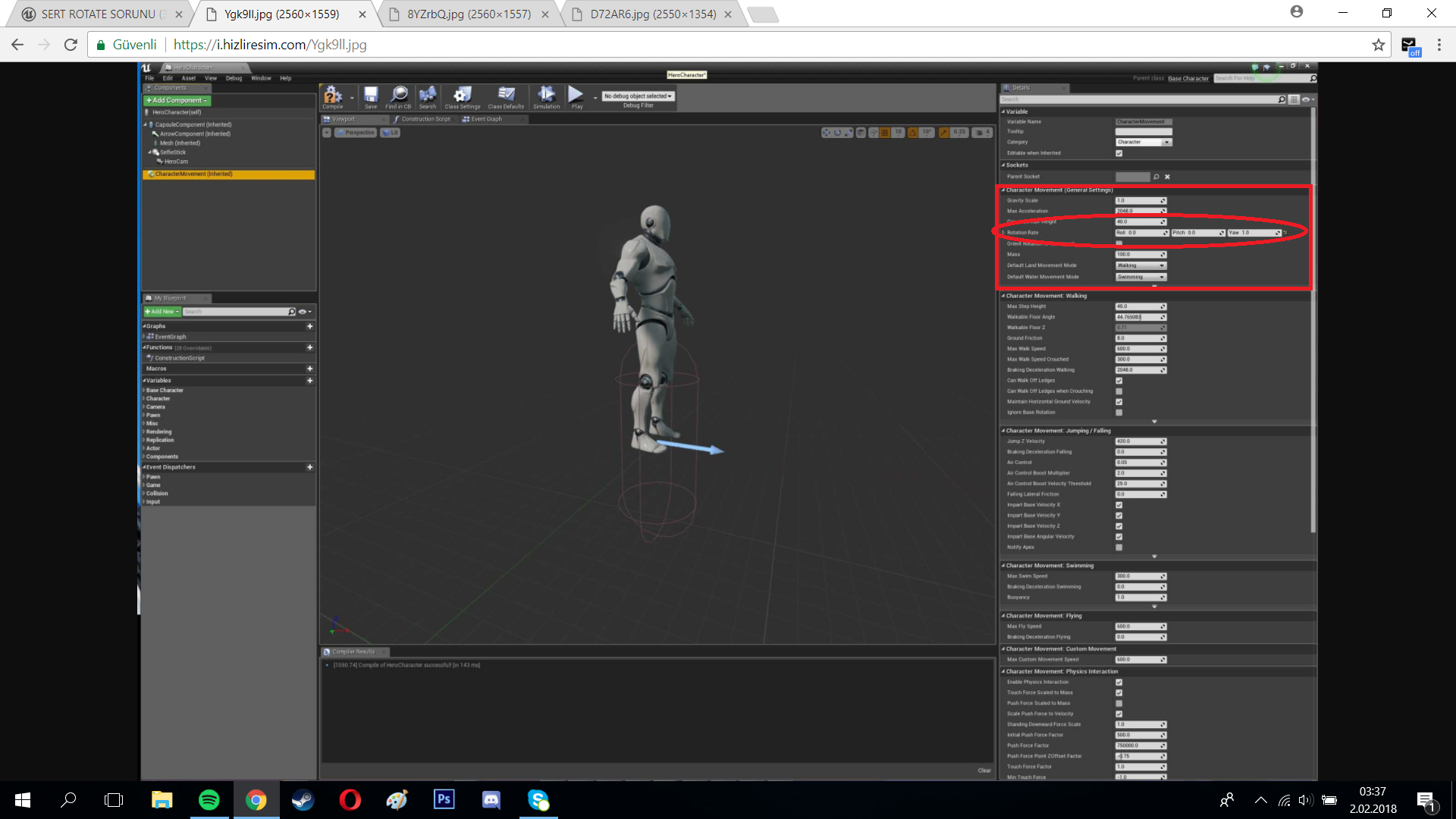This screenshot has width=1456, height=819.
Task: Open the Search binoculars tool
Action: (x=428, y=96)
